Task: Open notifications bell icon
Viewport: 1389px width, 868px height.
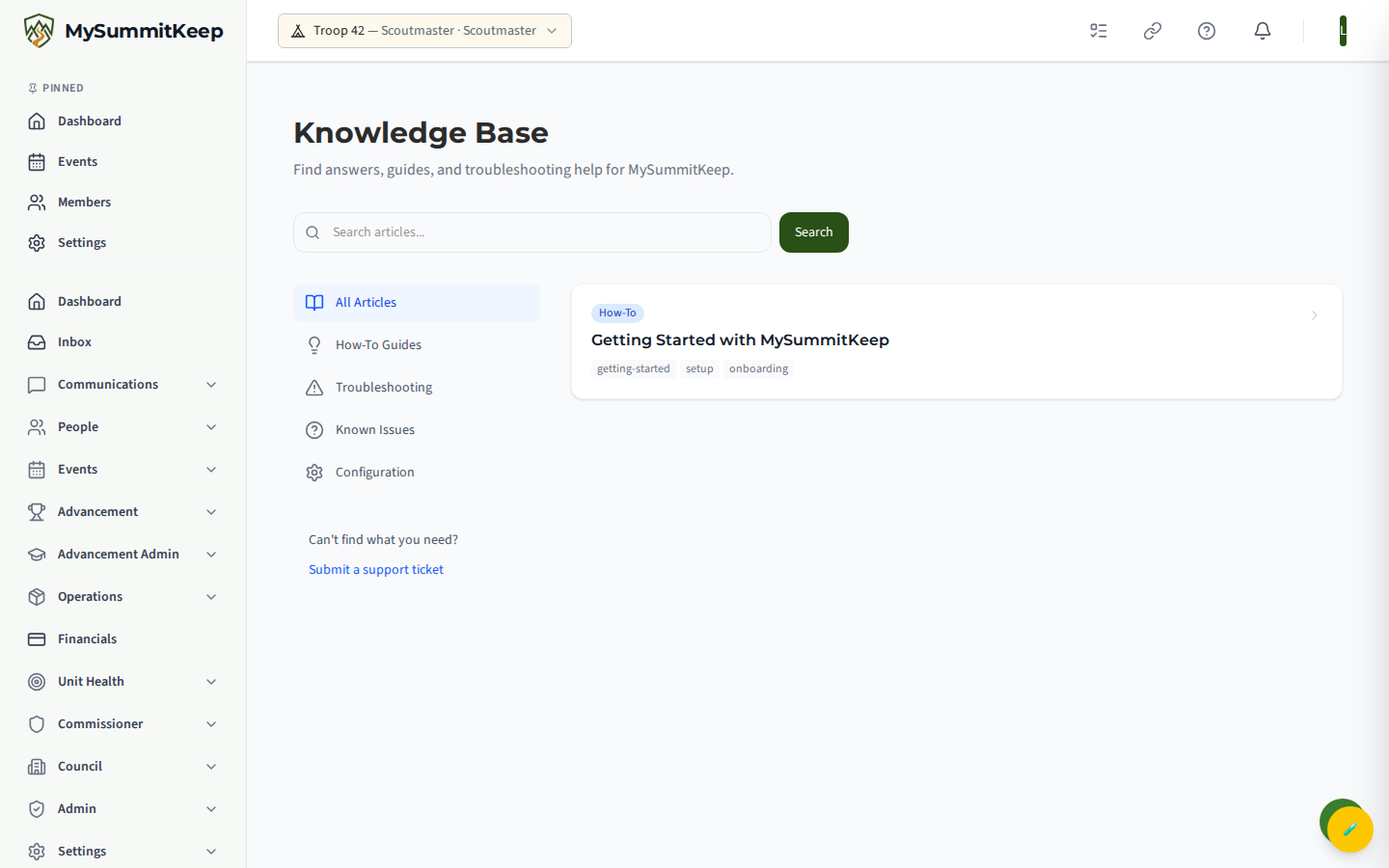Action: coord(1263,31)
